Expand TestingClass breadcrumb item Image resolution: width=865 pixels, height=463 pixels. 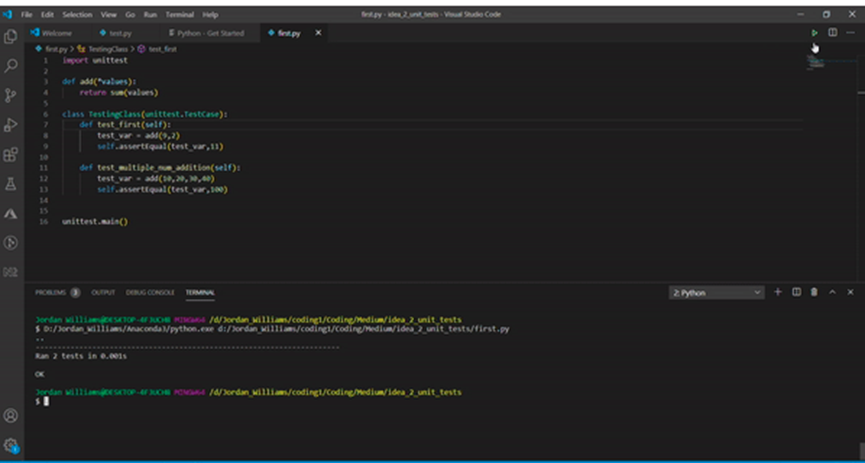110,48
